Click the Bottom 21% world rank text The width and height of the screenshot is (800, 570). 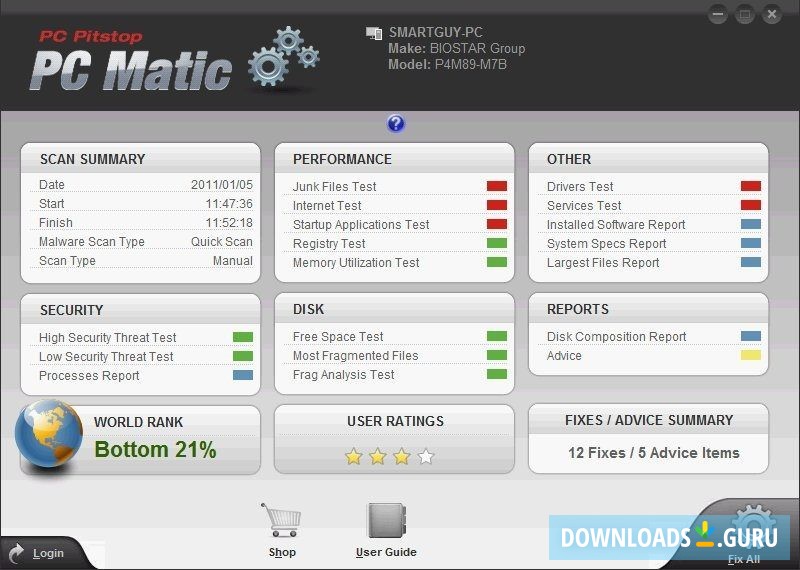[x=155, y=450]
